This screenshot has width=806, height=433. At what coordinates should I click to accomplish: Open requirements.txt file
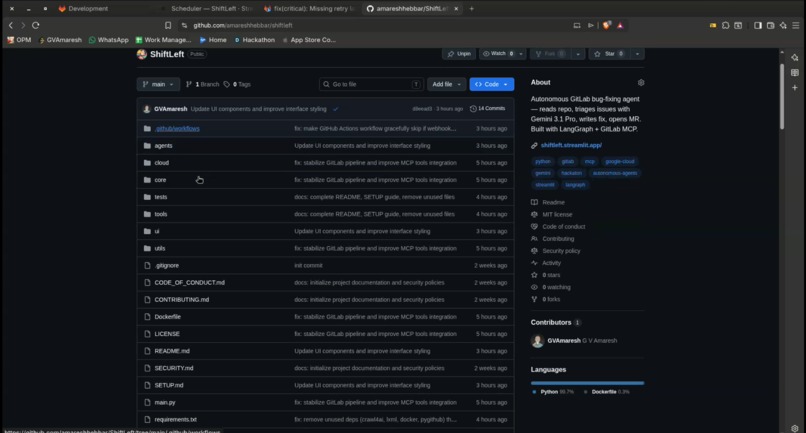176,420
